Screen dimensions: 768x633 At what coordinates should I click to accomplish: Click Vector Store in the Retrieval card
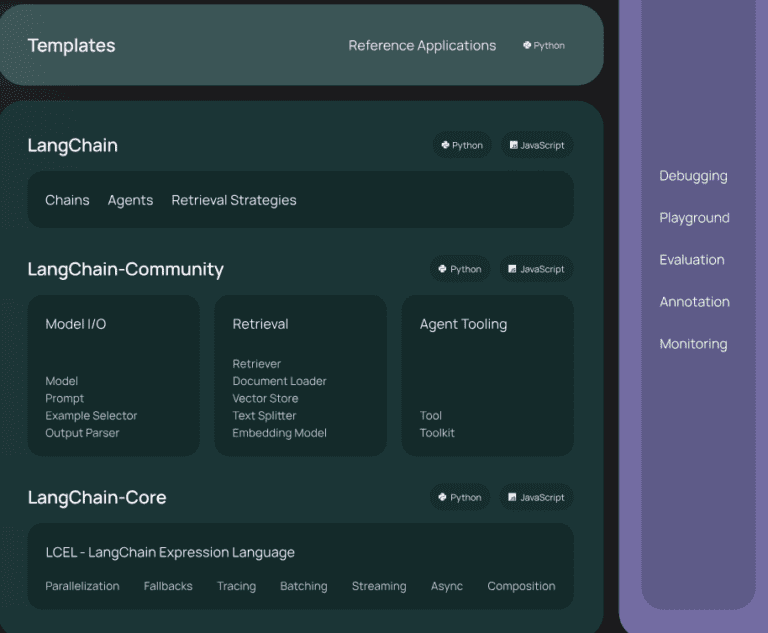point(265,398)
